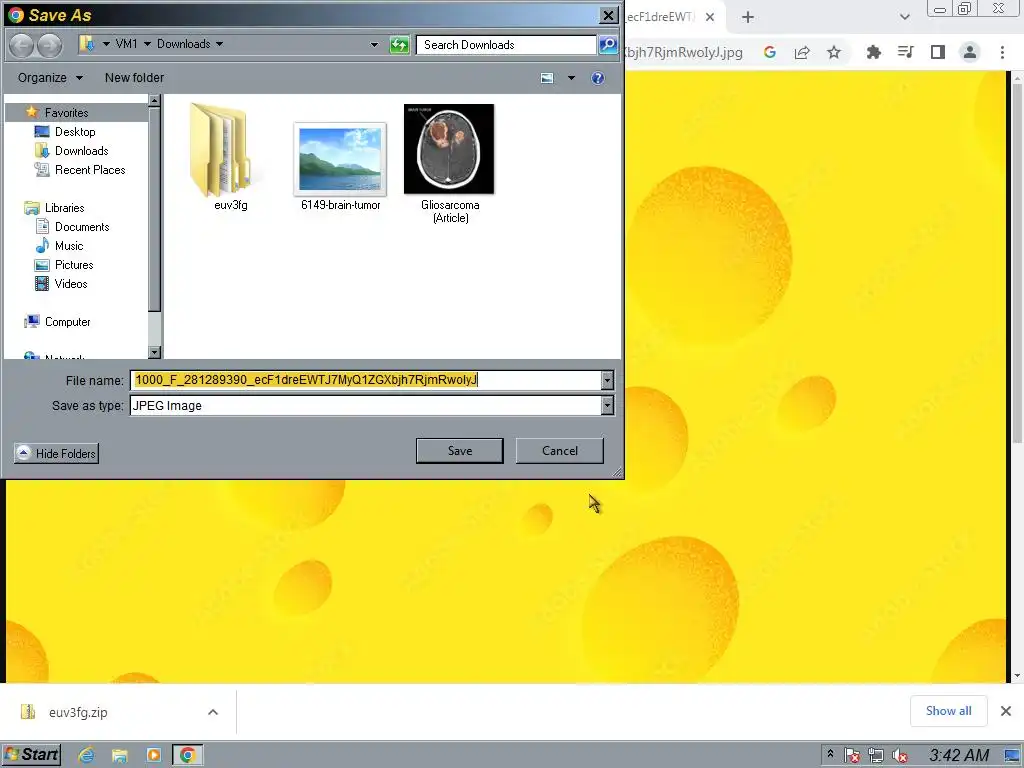Click the search magnifier icon in dialog

pos(608,44)
